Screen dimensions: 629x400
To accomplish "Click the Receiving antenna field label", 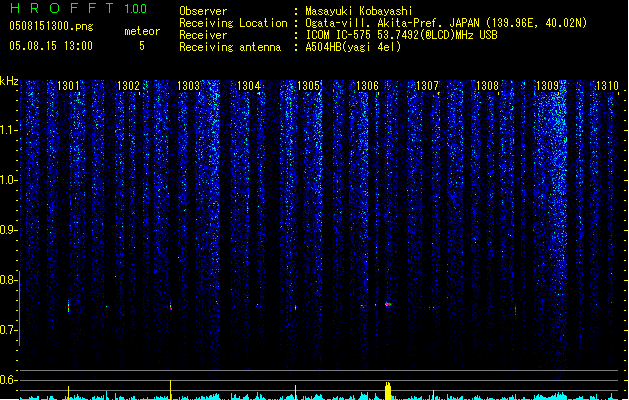I will click(230, 47).
